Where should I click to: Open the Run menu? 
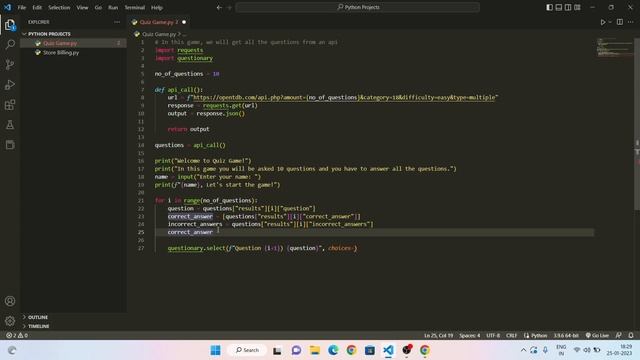[113, 7]
